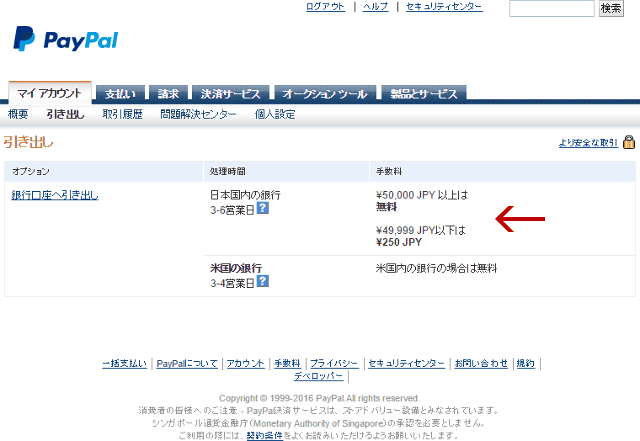Click the 米国の銀行 text

[x=236, y=268]
